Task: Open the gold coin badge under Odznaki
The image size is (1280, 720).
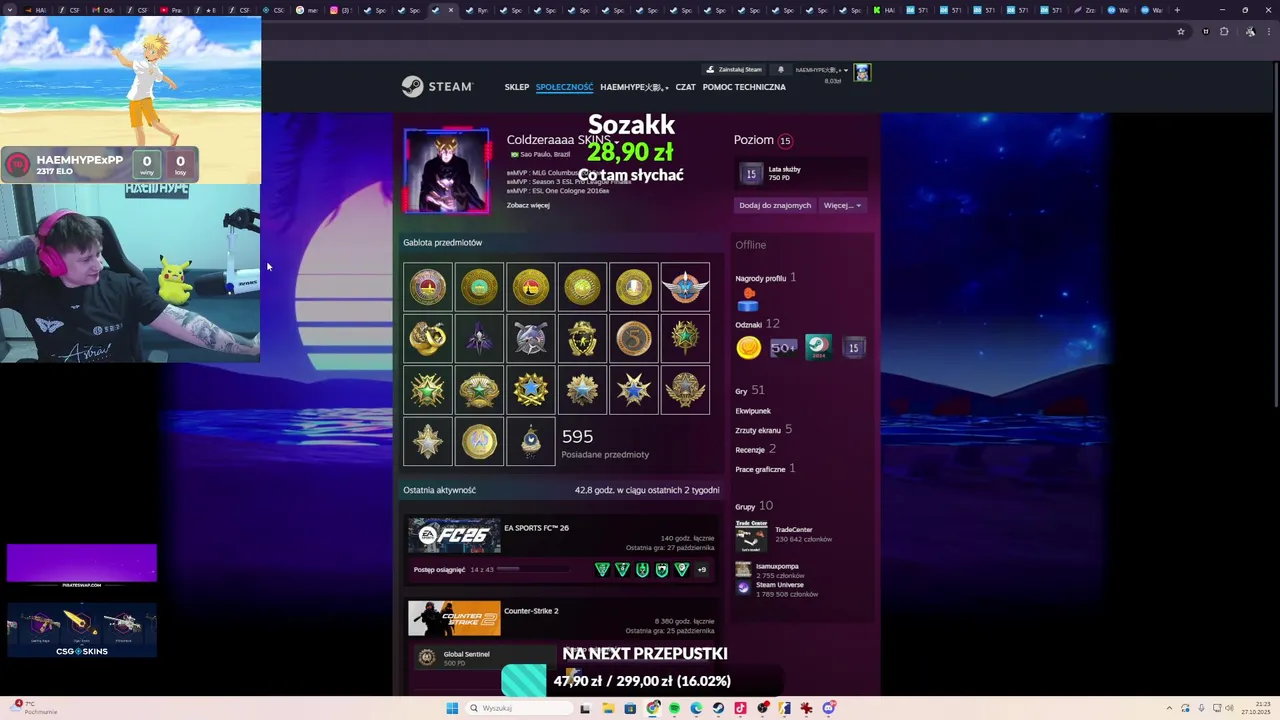Action: [748, 348]
